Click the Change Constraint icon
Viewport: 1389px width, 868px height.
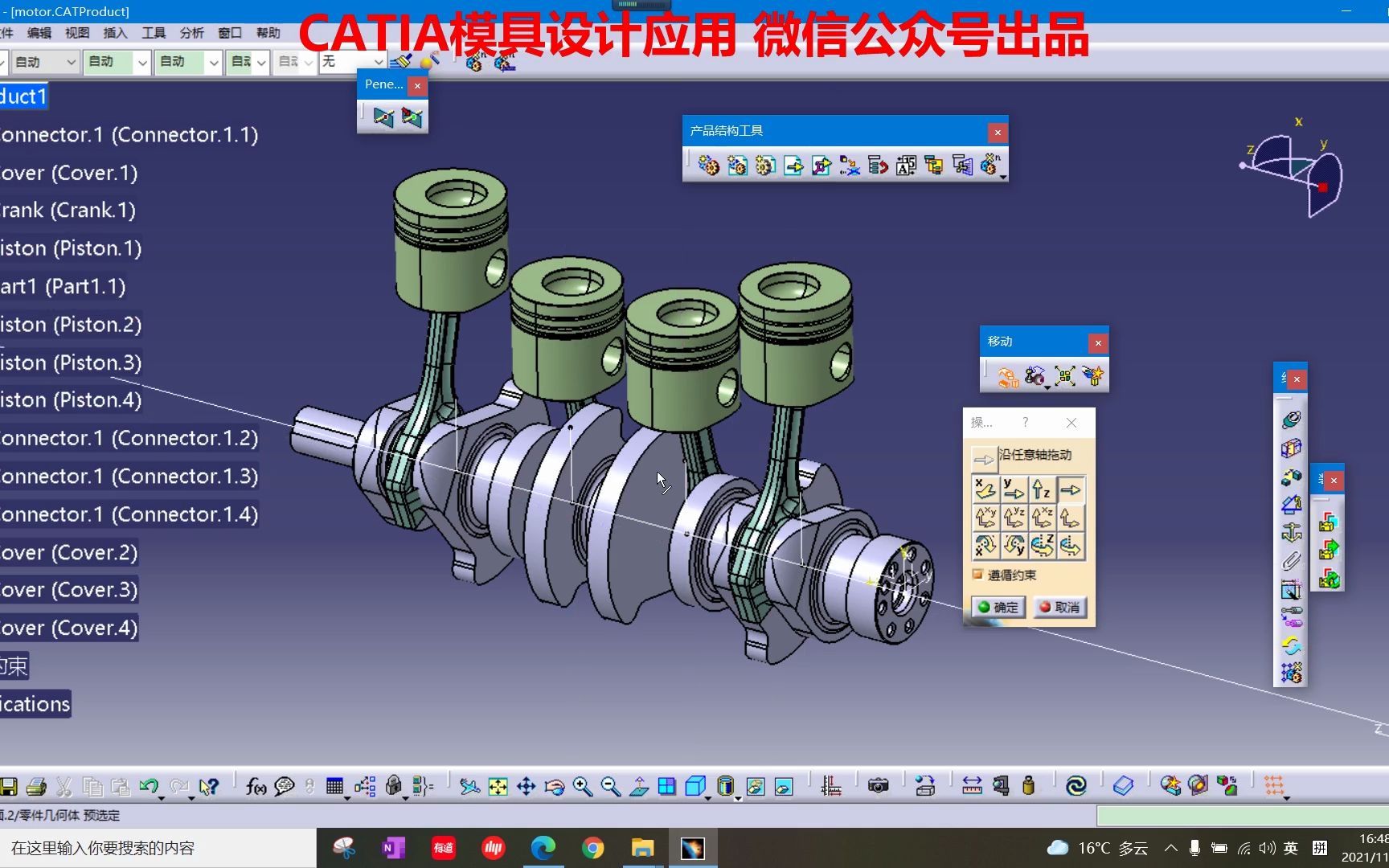[x=1291, y=645]
